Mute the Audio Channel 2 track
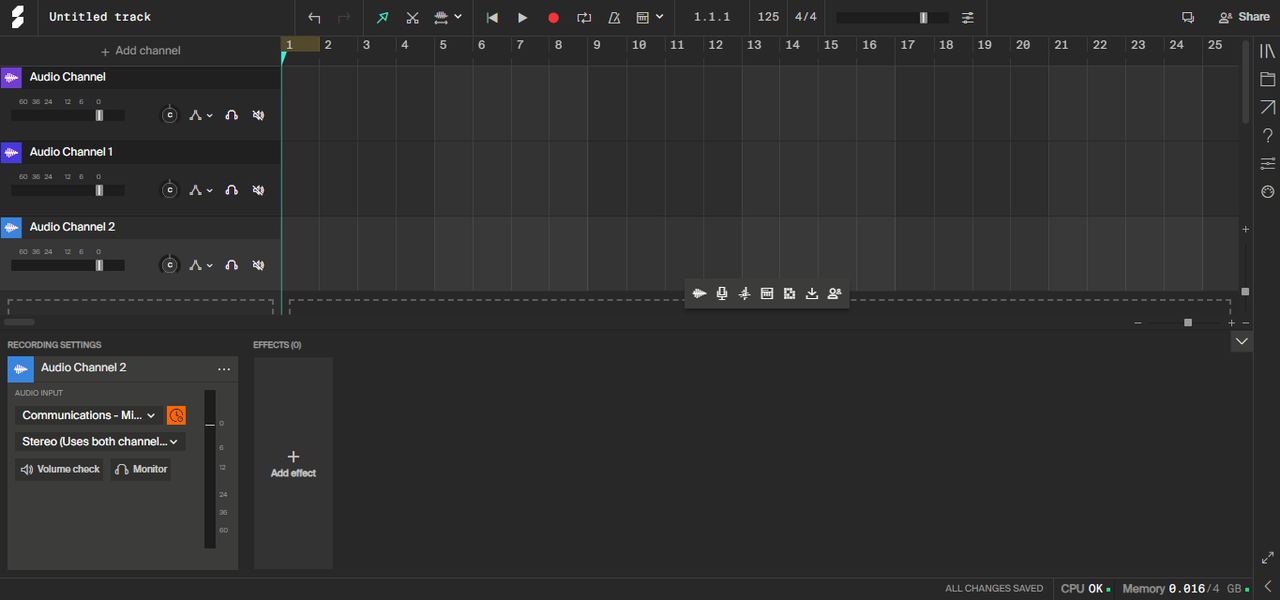 [258, 265]
